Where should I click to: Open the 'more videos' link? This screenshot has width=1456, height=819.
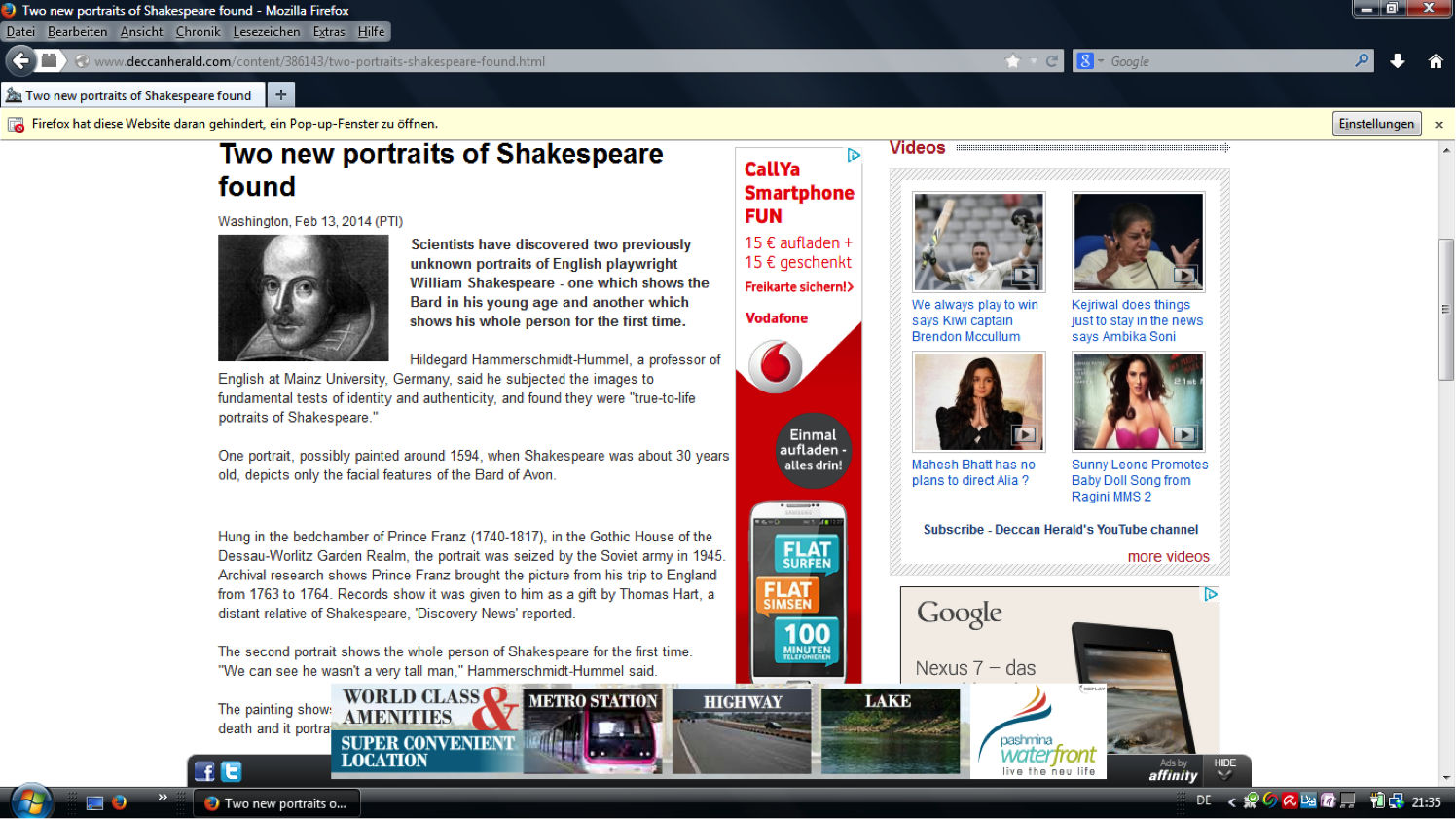(1168, 556)
